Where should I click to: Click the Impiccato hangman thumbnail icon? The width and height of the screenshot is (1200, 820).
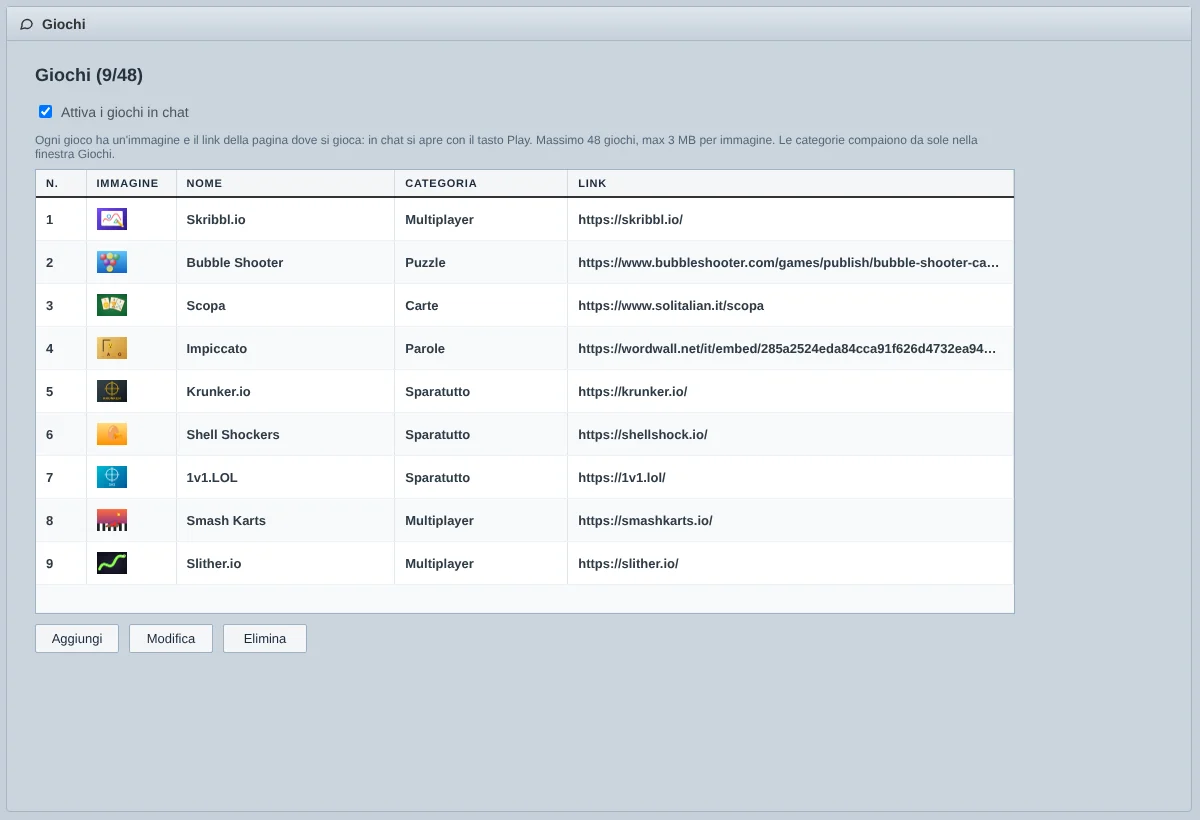112,348
